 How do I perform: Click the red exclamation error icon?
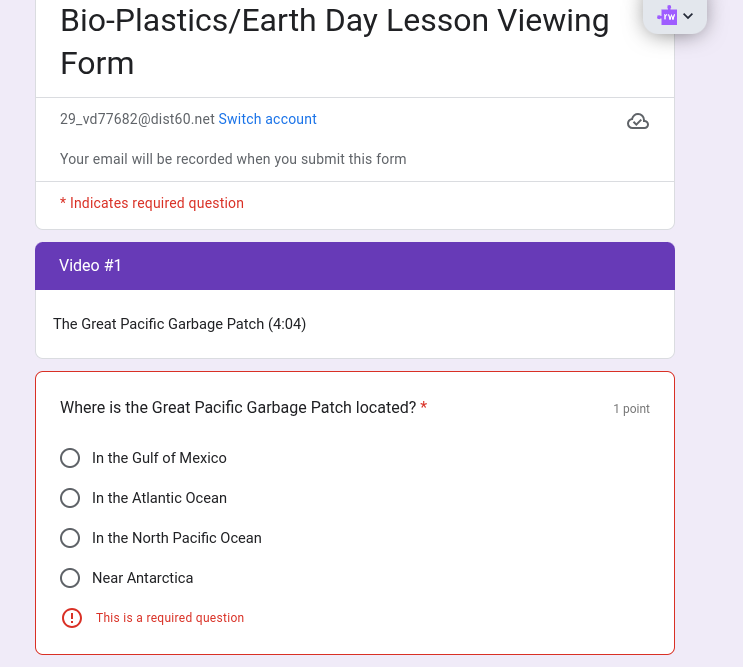(71, 618)
